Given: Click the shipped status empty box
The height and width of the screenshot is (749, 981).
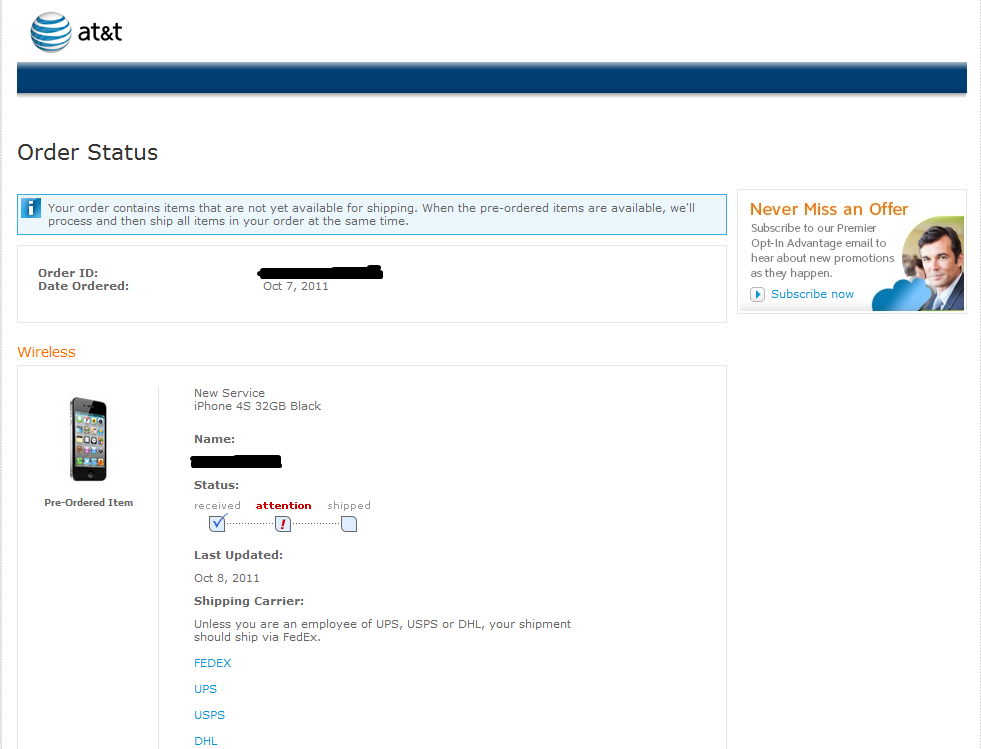Looking at the screenshot, I should coord(349,524).
